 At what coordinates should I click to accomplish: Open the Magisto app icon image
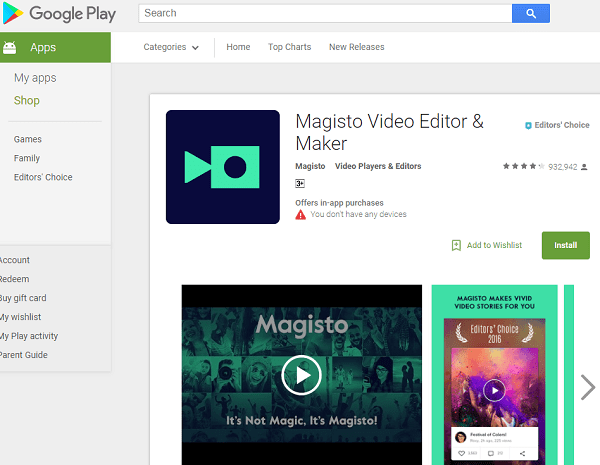[223, 167]
